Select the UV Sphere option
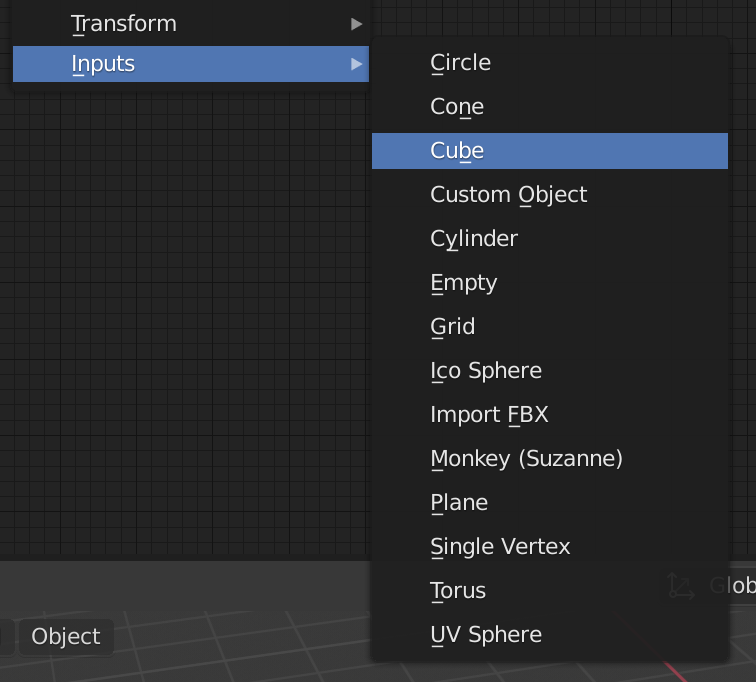This screenshot has width=756, height=682. (485, 635)
